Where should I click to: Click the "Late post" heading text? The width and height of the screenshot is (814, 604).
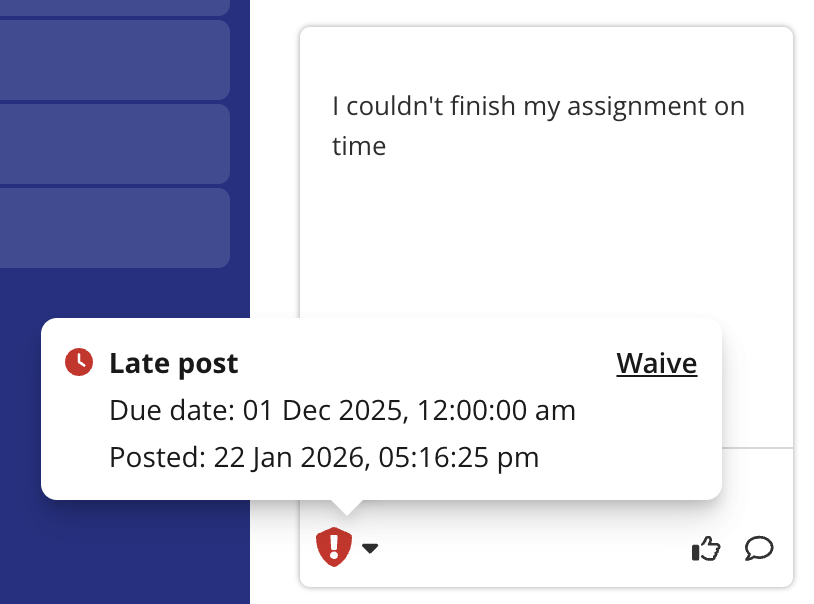point(174,363)
